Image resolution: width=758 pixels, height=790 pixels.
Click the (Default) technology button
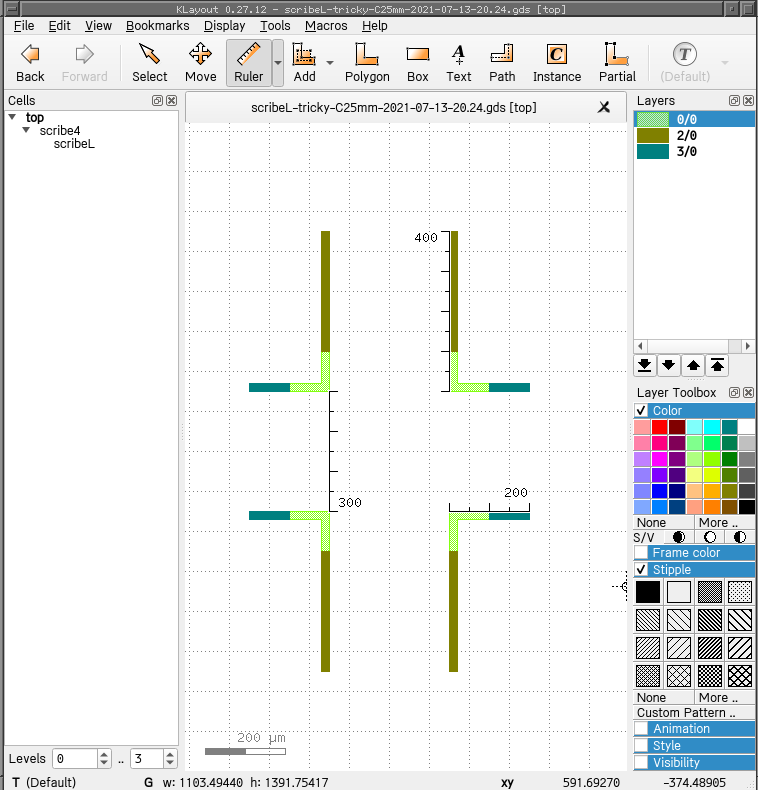(685, 63)
